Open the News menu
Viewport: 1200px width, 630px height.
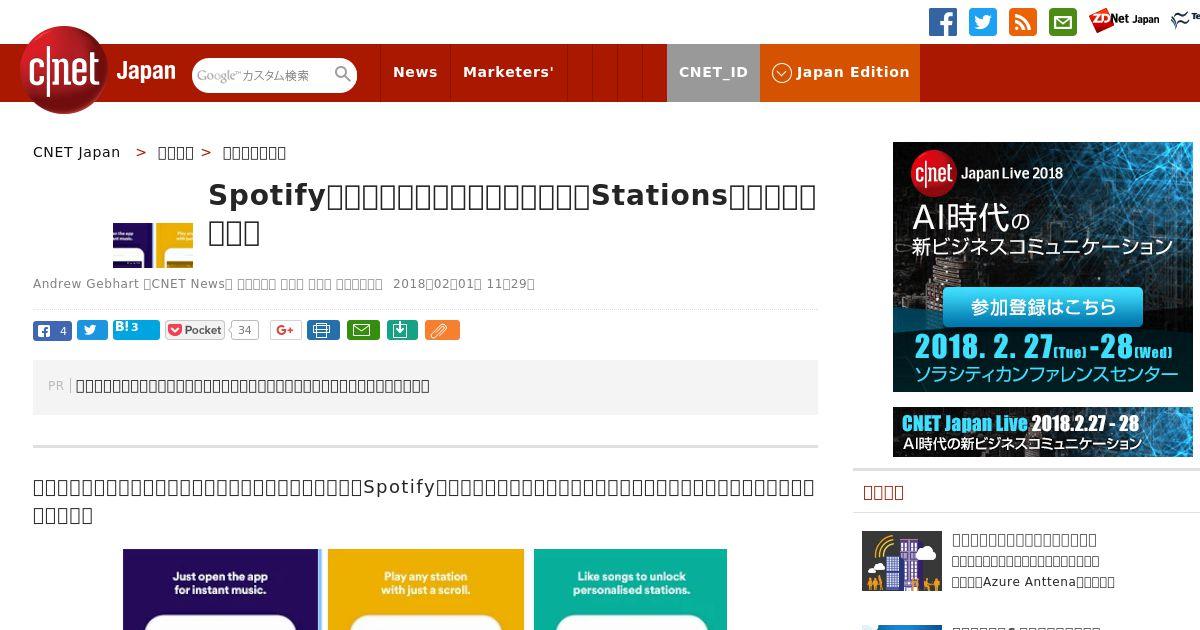[415, 72]
